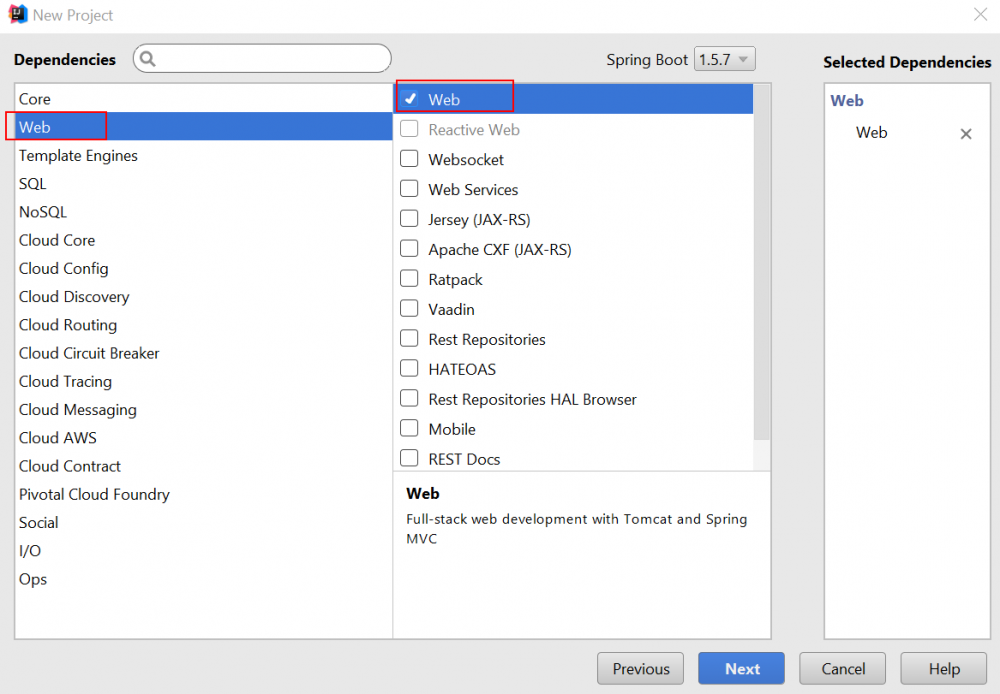
Task: Enable the HATEOAS checkbox
Action: 409,369
